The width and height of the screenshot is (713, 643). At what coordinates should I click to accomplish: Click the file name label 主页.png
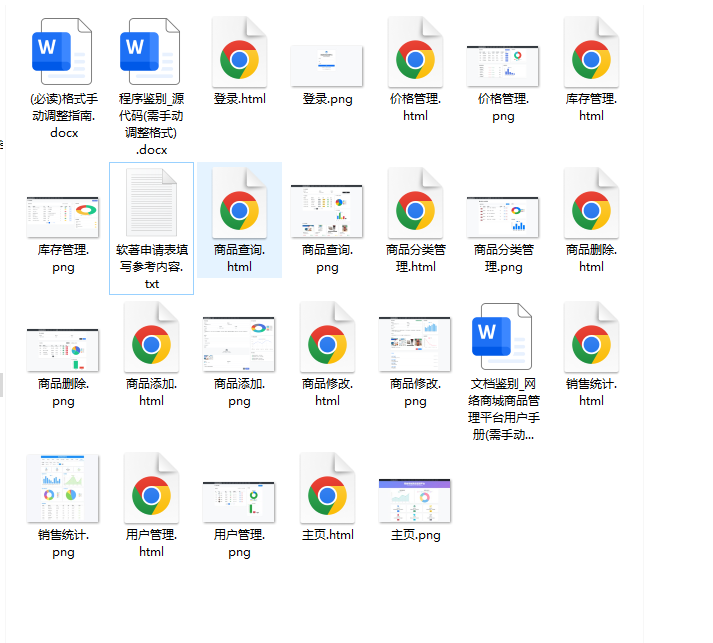(415, 535)
